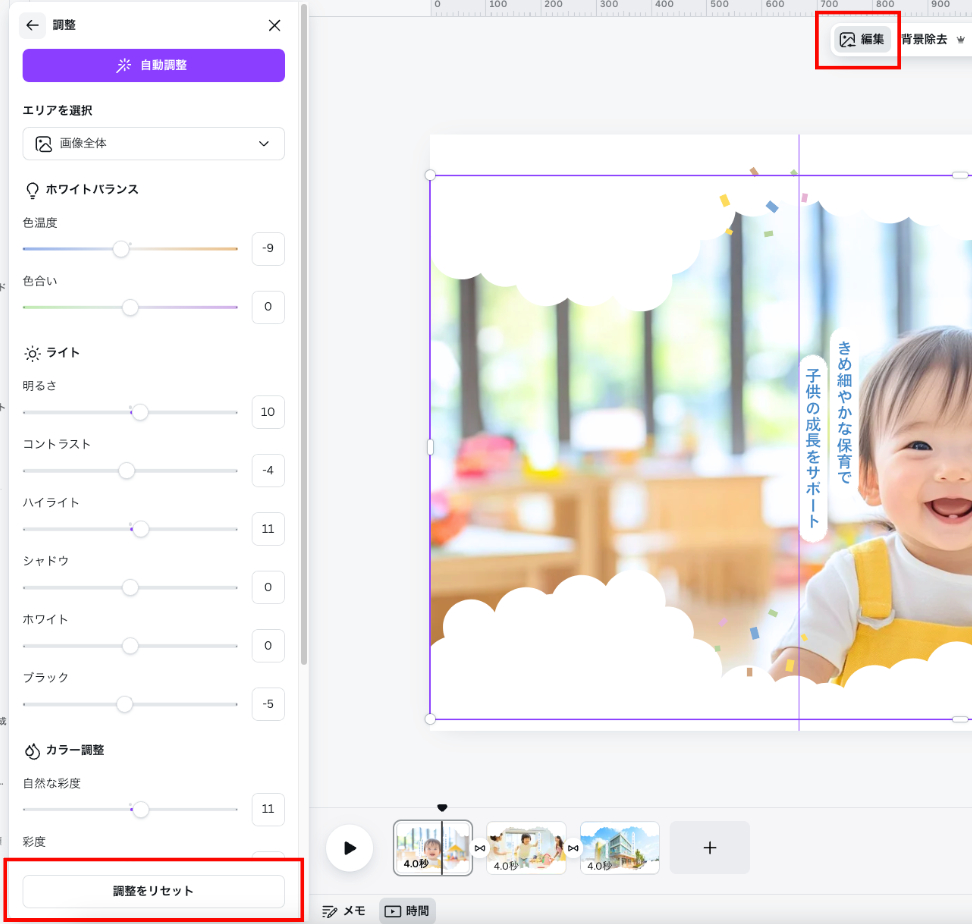Toggle the 時間 duration button

(407, 911)
